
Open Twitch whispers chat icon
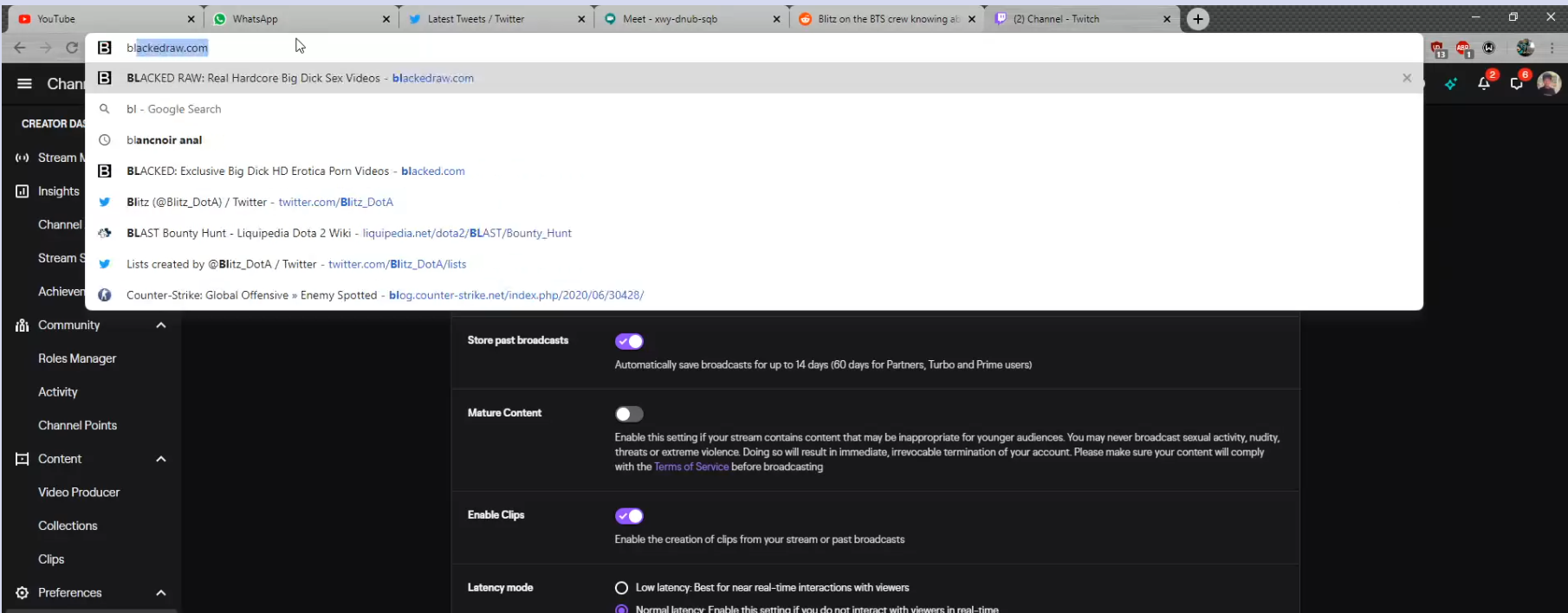(x=1517, y=83)
